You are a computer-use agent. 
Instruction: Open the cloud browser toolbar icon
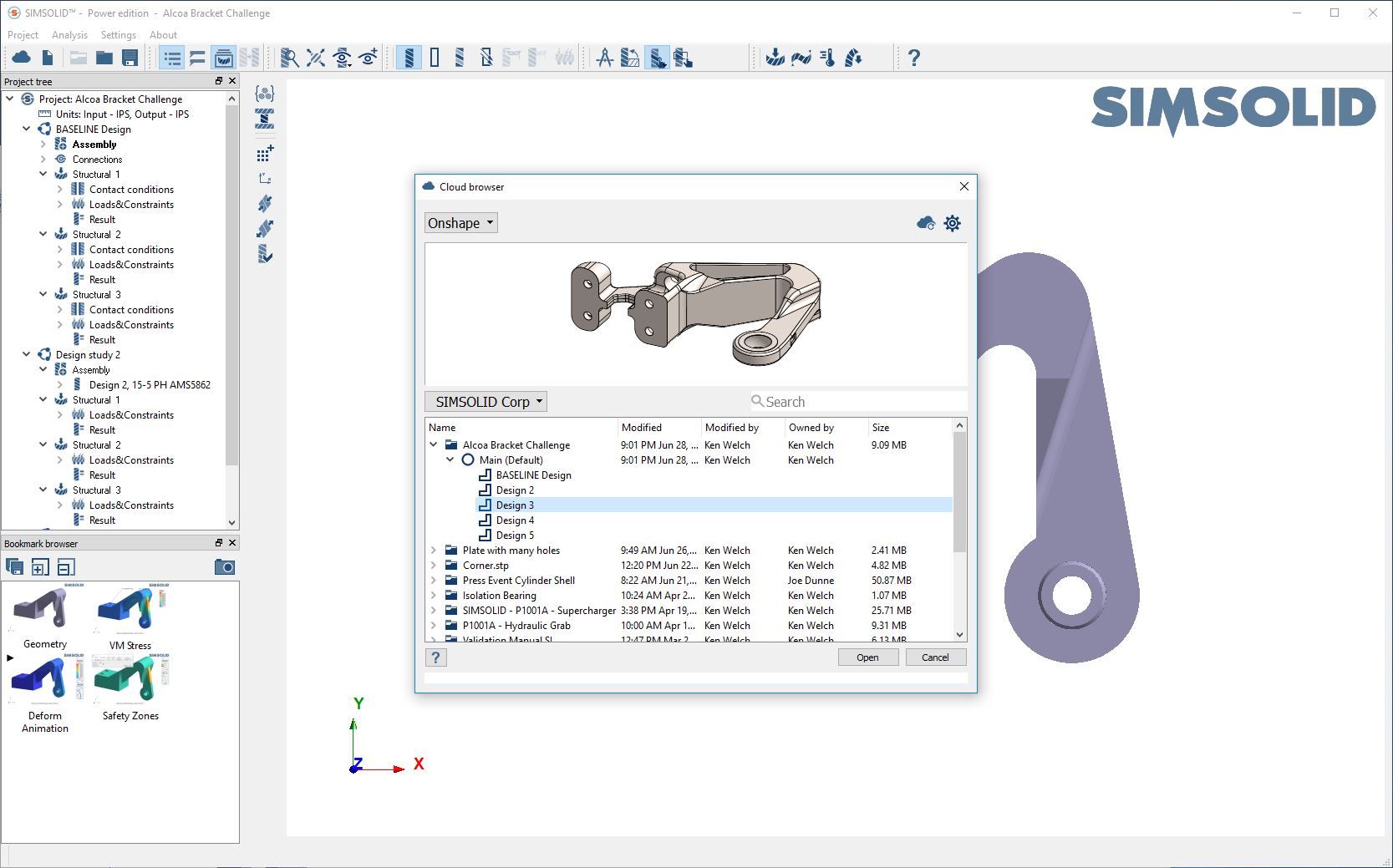[22, 58]
